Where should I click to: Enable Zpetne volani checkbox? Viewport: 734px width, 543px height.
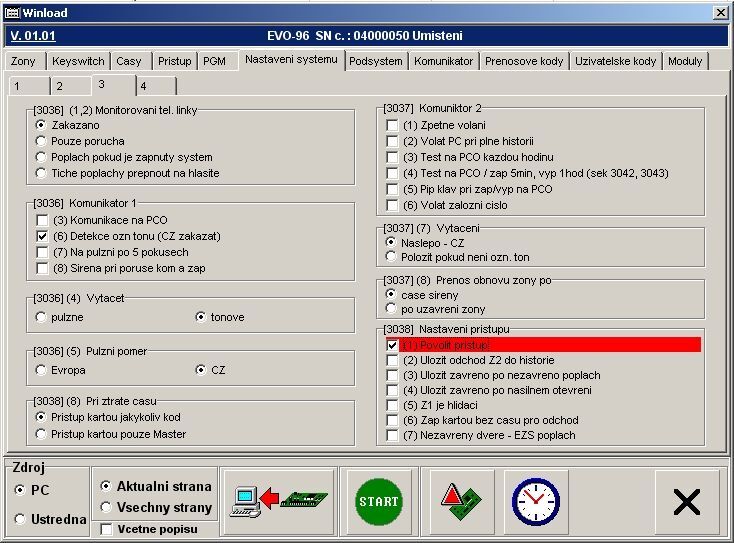point(392,126)
